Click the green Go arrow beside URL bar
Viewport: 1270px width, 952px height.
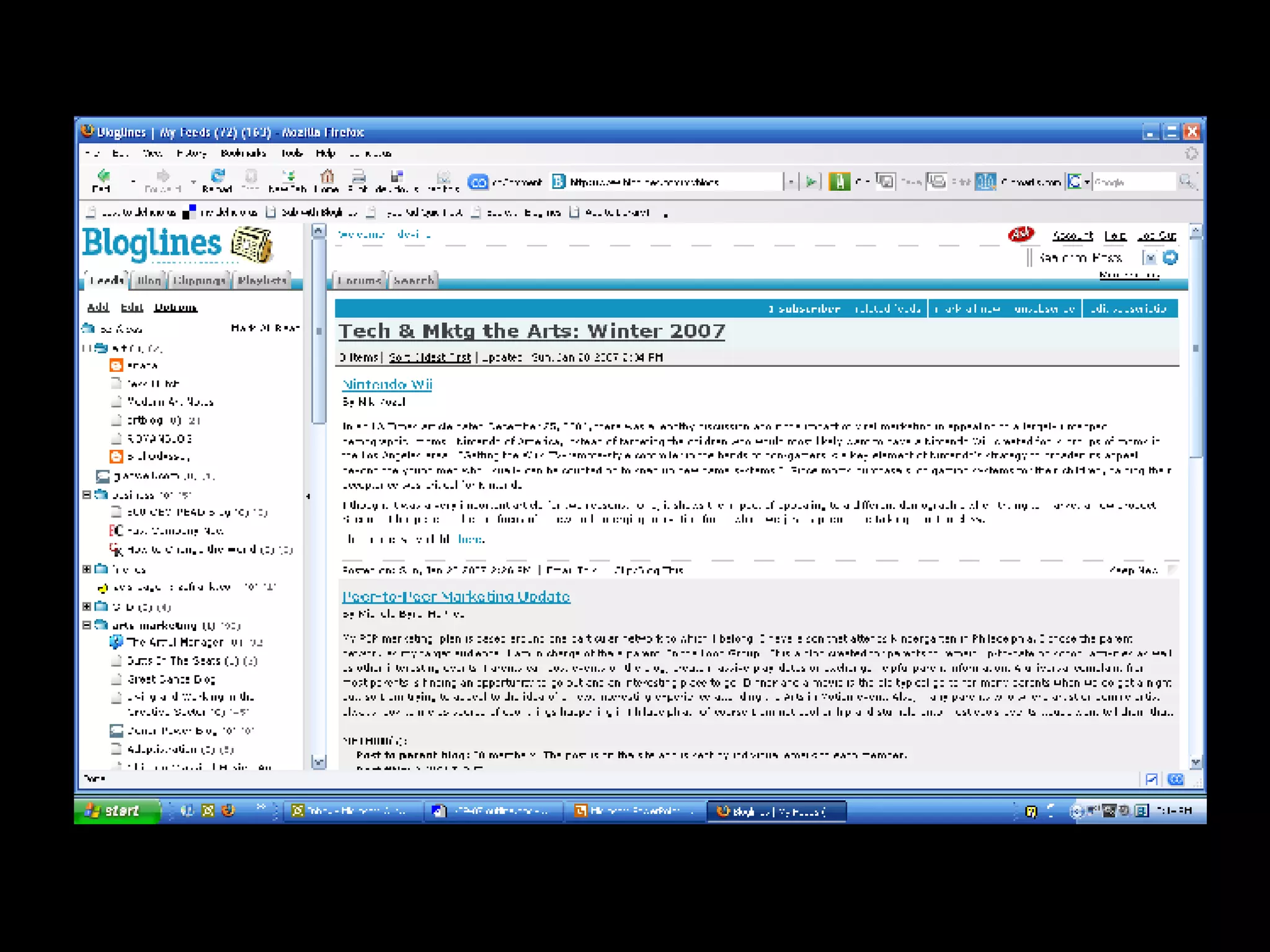[x=811, y=182]
